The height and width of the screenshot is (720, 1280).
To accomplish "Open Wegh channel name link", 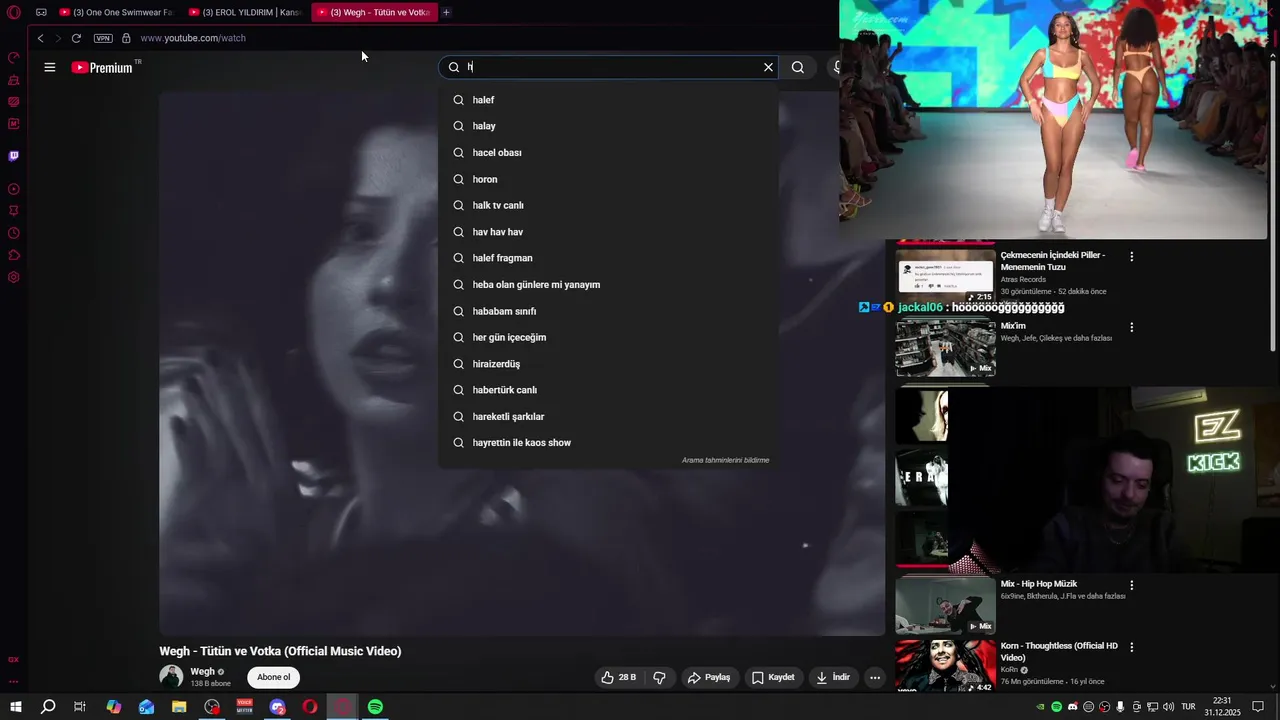I will (202, 672).
